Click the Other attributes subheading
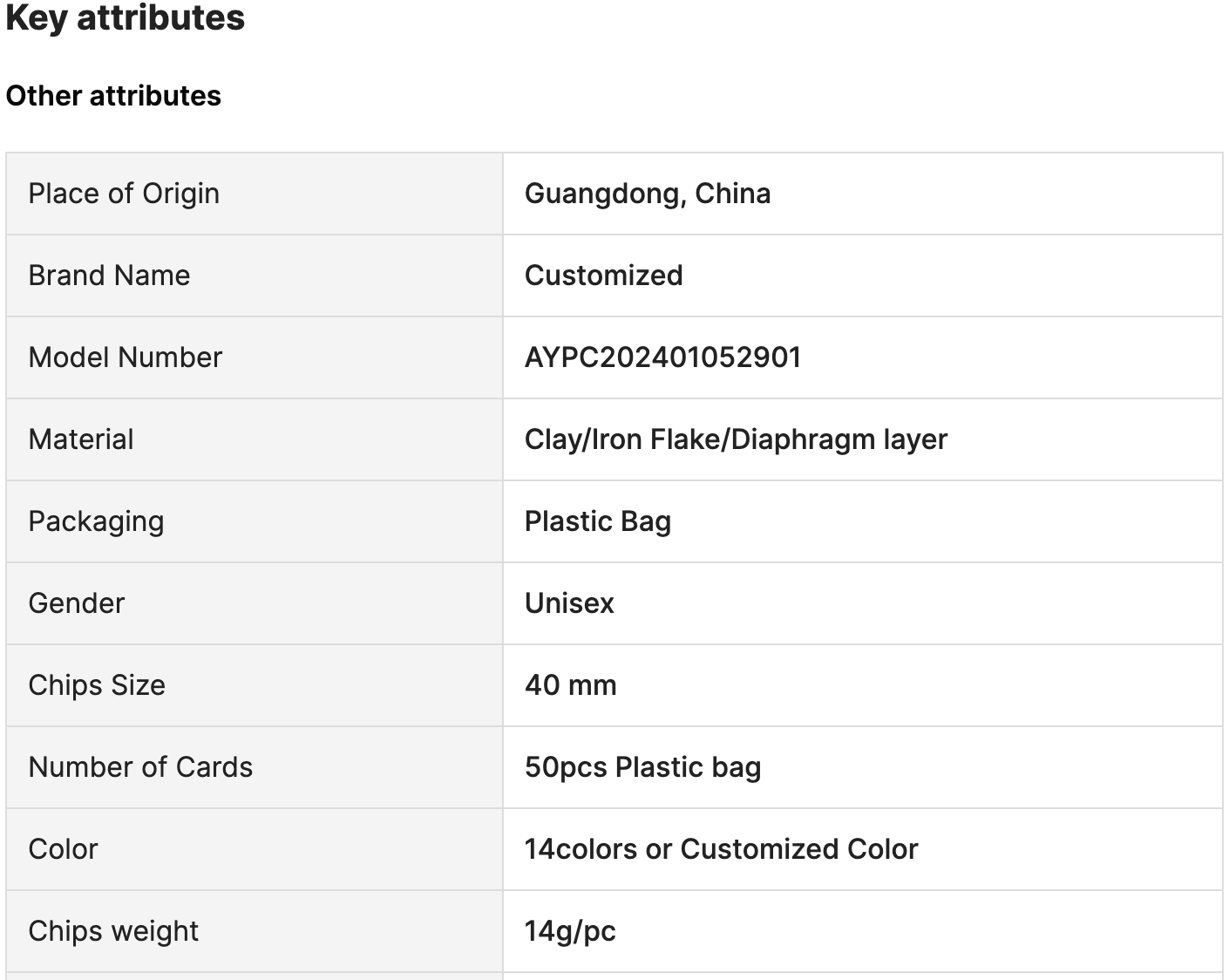The height and width of the screenshot is (980, 1229). point(113,96)
